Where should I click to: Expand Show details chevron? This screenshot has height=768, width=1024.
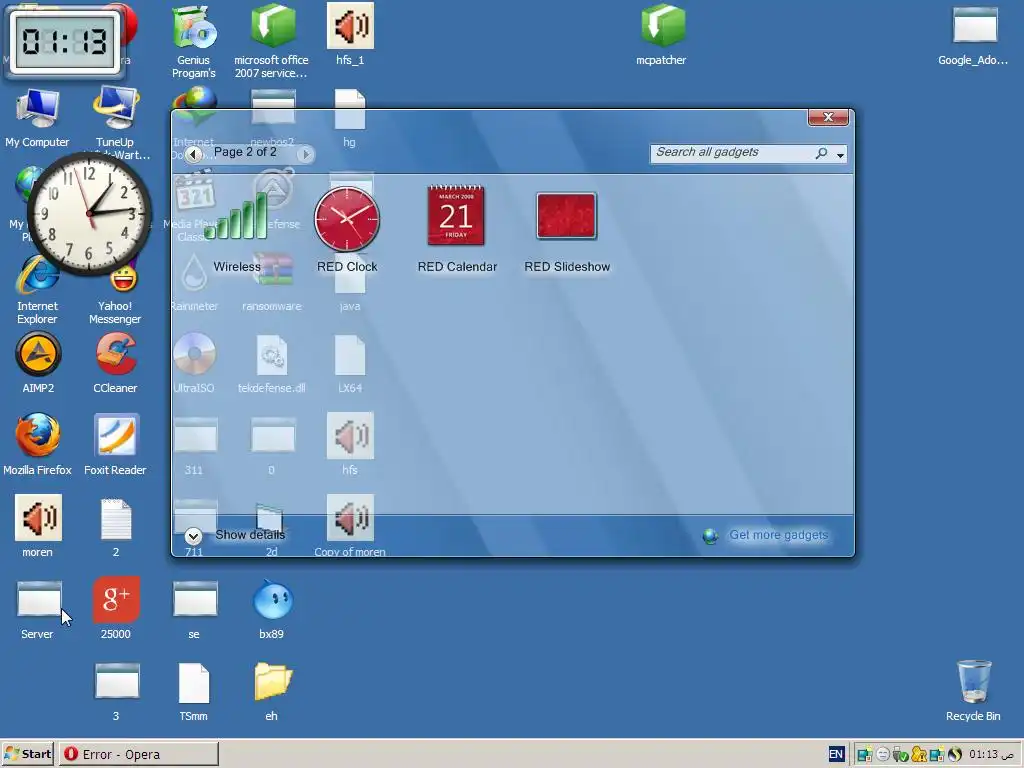point(193,536)
